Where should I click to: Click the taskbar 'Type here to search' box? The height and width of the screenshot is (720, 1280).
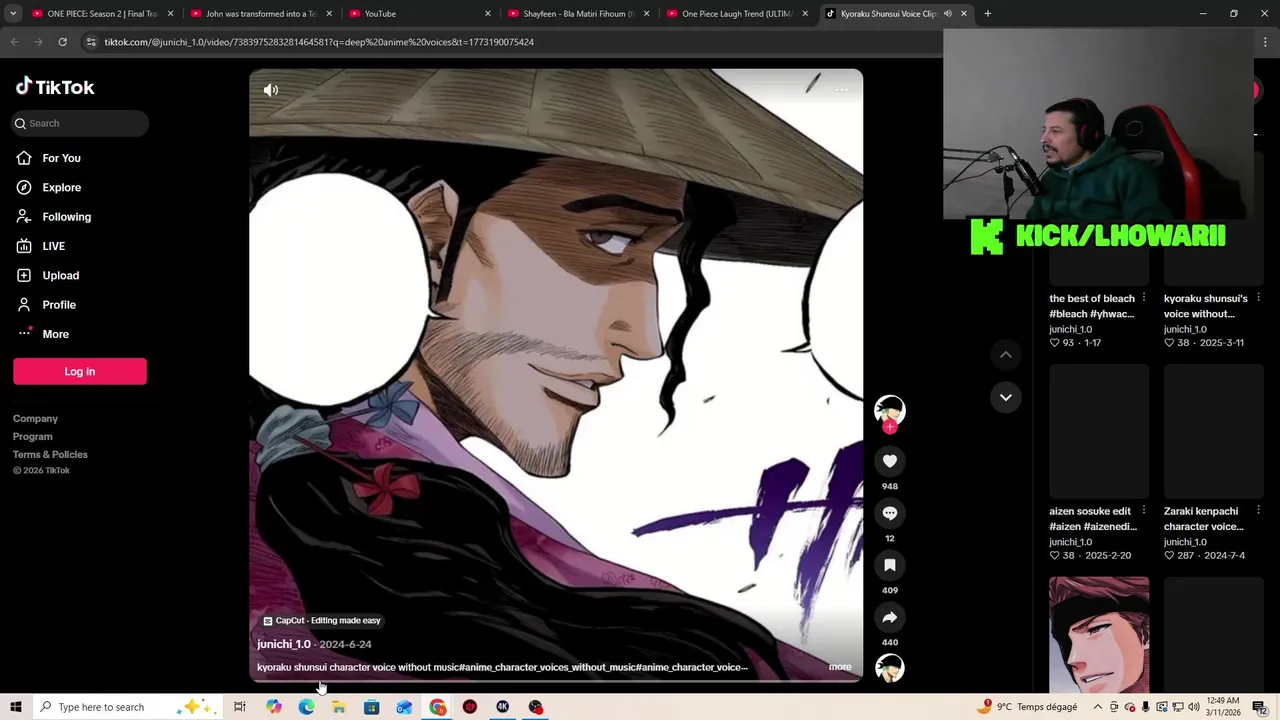click(126, 707)
